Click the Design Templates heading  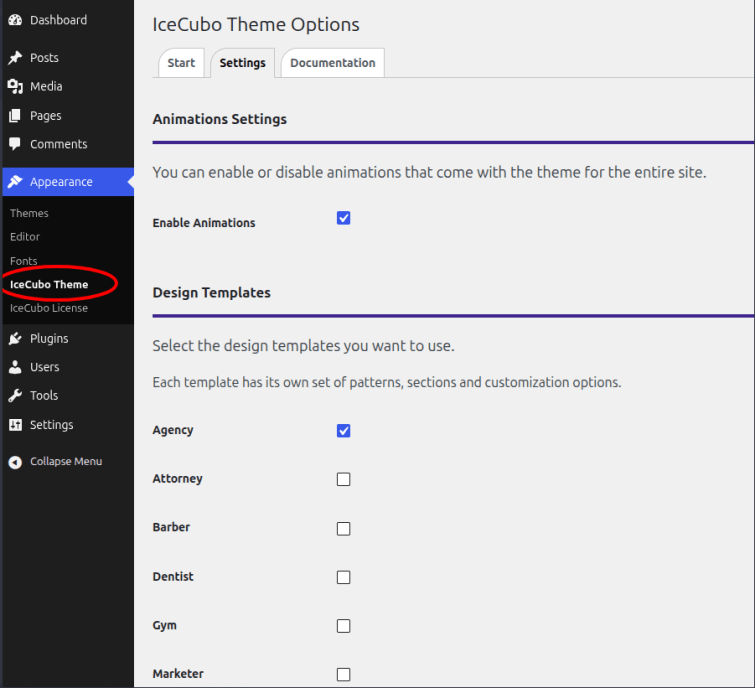coord(211,293)
